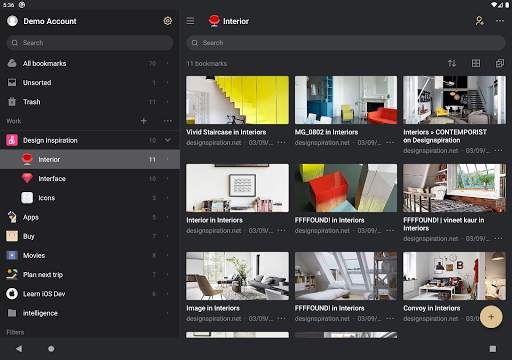512x360 pixels.
Task: Expand chevron on All bookmarks row
Action: (x=167, y=63)
